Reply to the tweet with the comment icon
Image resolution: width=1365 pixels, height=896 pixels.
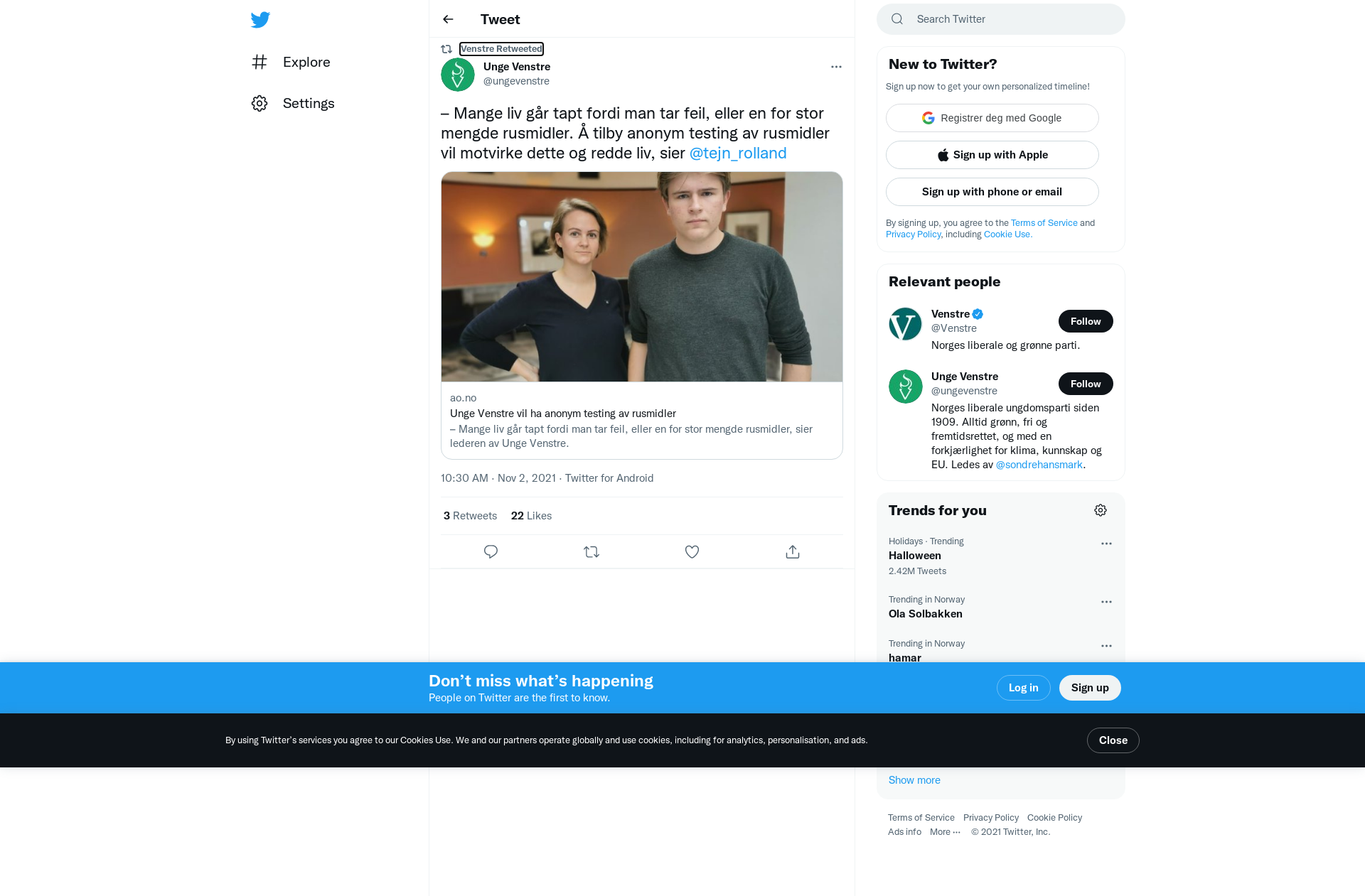click(491, 551)
